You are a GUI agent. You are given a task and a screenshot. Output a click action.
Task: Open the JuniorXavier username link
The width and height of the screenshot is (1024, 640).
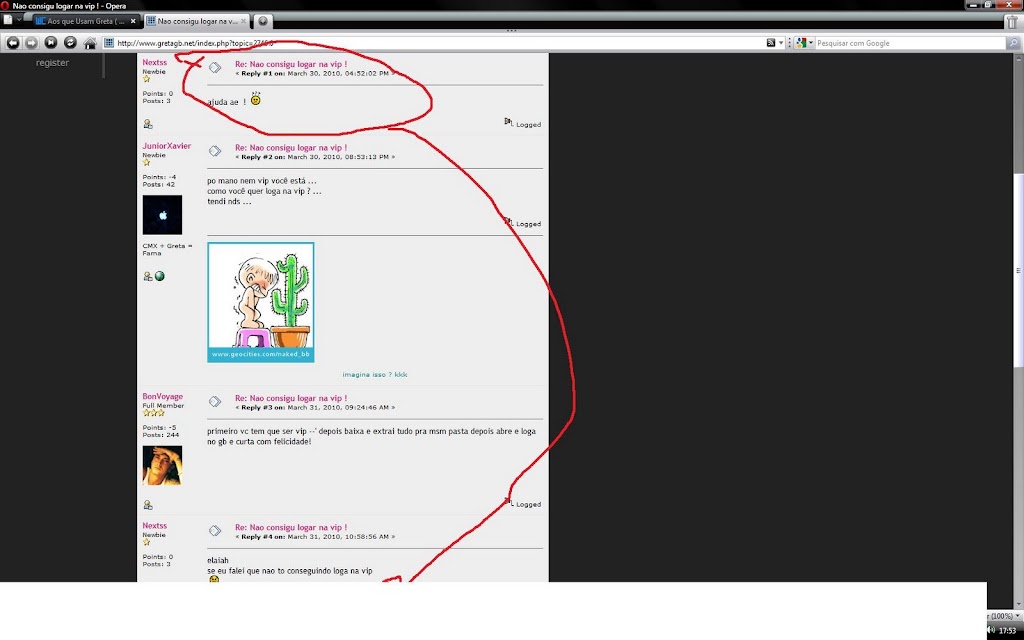coord(167,146)
